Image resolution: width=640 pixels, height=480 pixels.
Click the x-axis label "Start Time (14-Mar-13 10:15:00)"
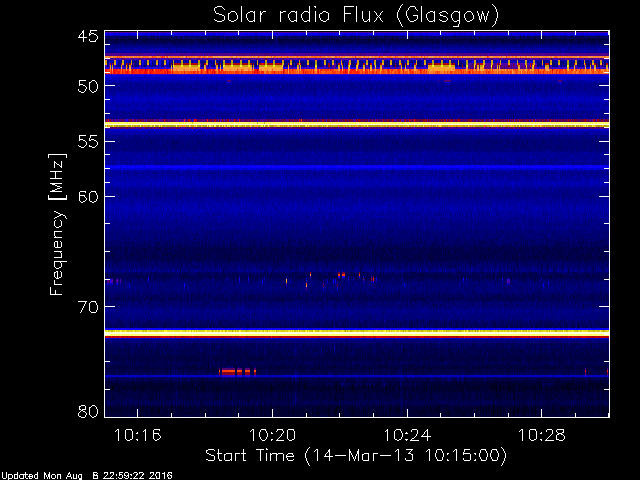pyautogui.click(x=356, y=455)
